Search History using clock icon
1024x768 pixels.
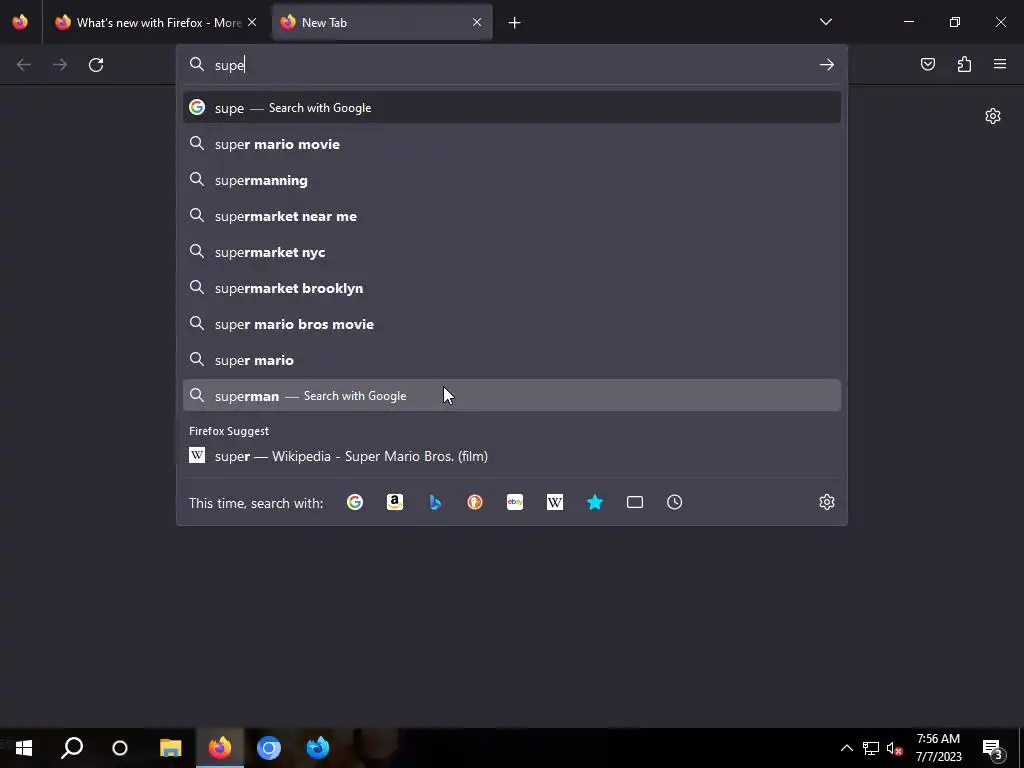(x=675, y=502)
